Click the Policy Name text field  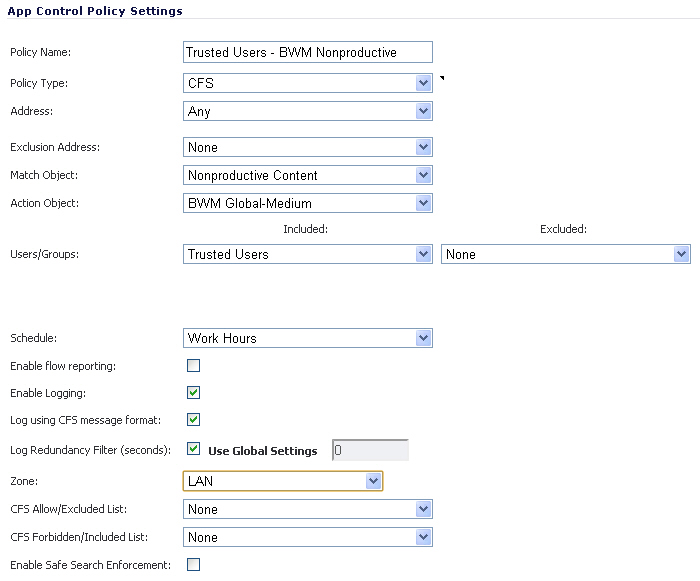[x=308, y=52]
